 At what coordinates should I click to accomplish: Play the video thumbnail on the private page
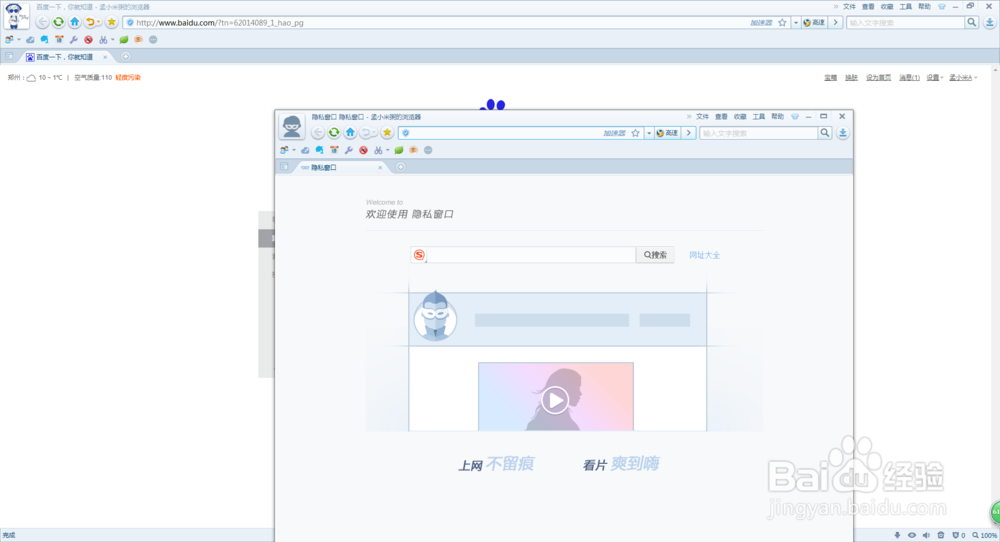click(x=555, y=400)
